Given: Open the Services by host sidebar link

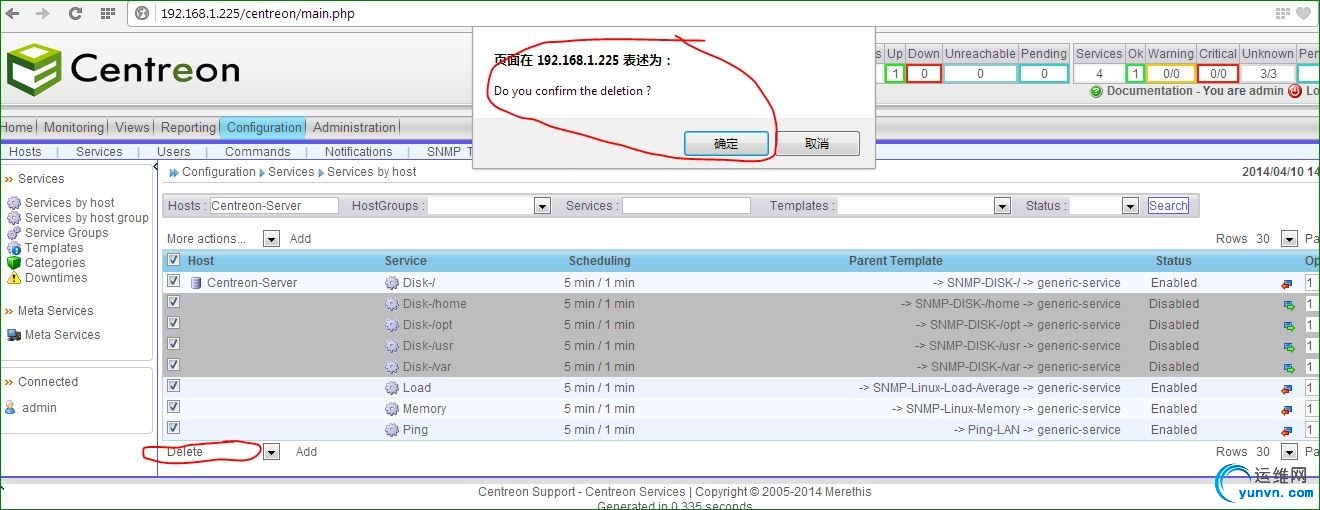Looking at the screenshot, I should tap(70, 203).
